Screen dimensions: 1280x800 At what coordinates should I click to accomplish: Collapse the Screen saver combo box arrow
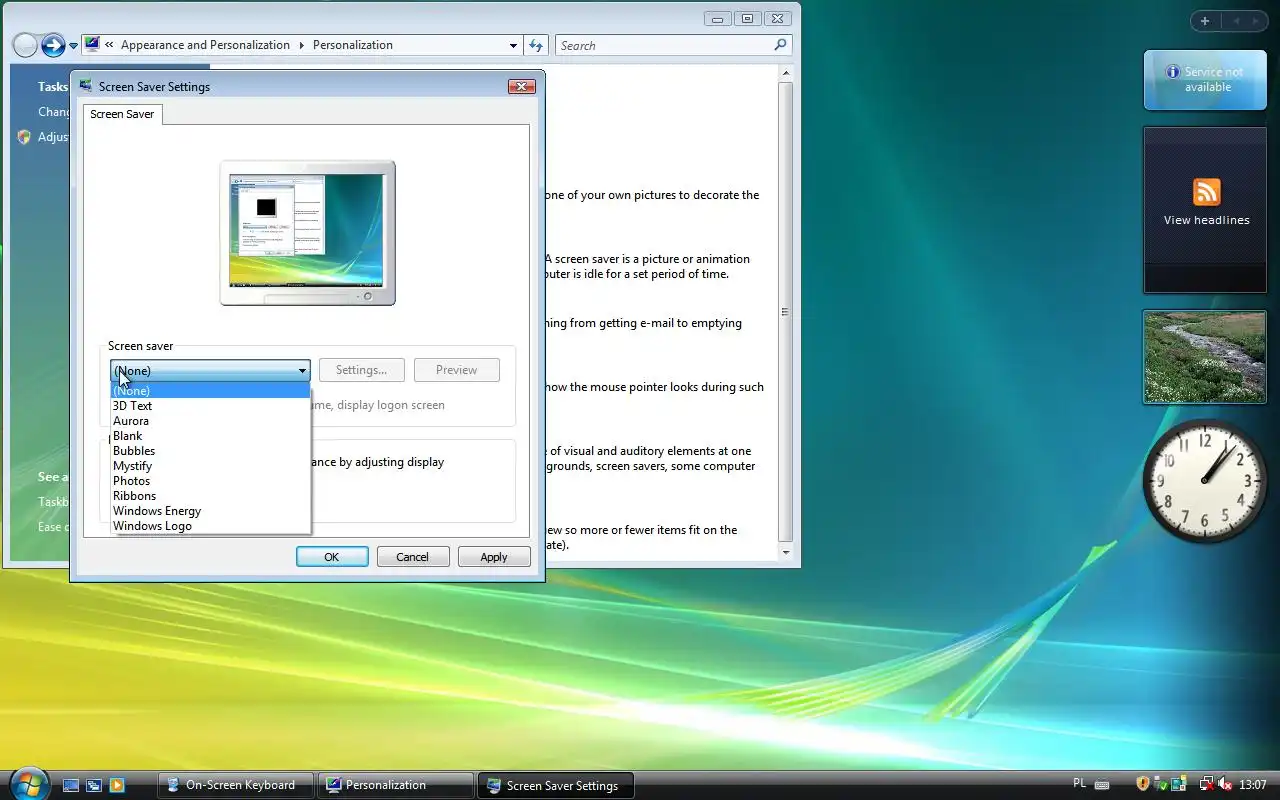click(302, 371)
